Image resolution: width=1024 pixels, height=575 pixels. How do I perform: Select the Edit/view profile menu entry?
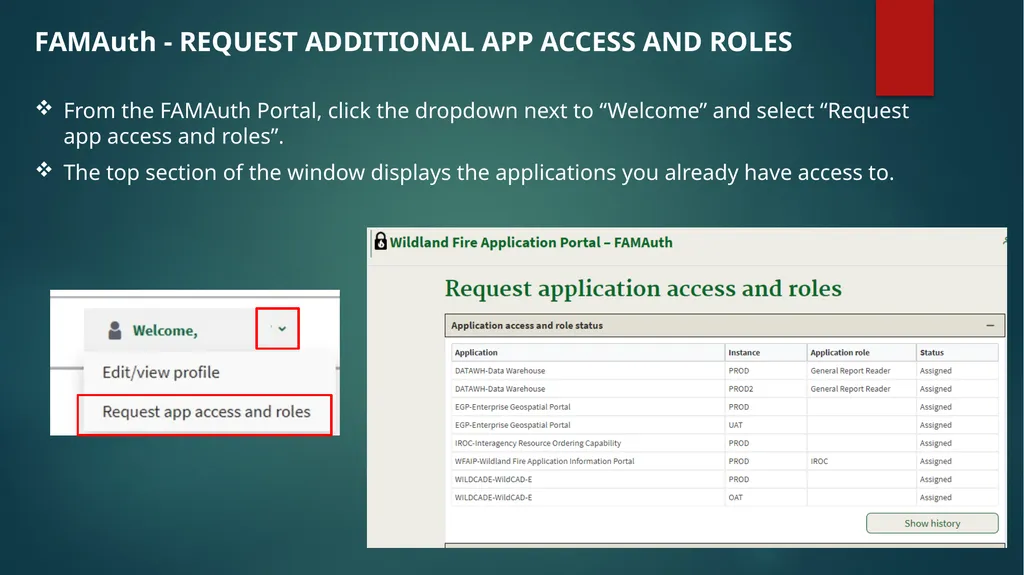(161, 372)
